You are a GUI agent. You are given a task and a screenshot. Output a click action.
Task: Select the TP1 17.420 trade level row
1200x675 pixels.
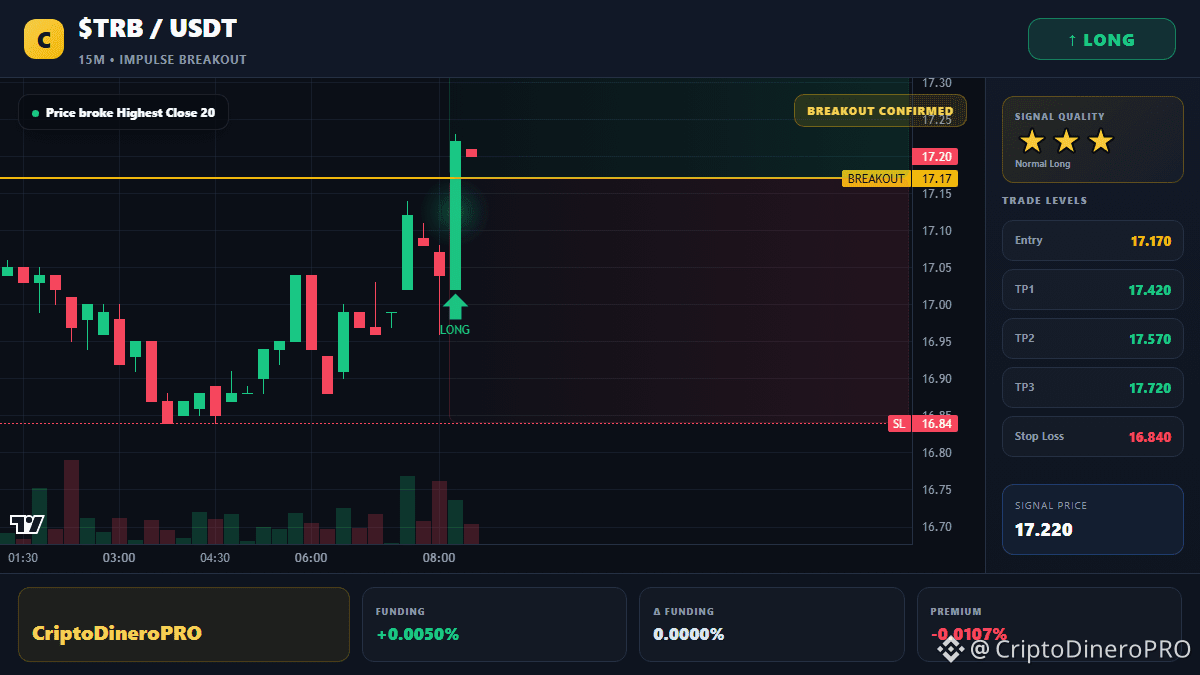tap(1093, 289)
